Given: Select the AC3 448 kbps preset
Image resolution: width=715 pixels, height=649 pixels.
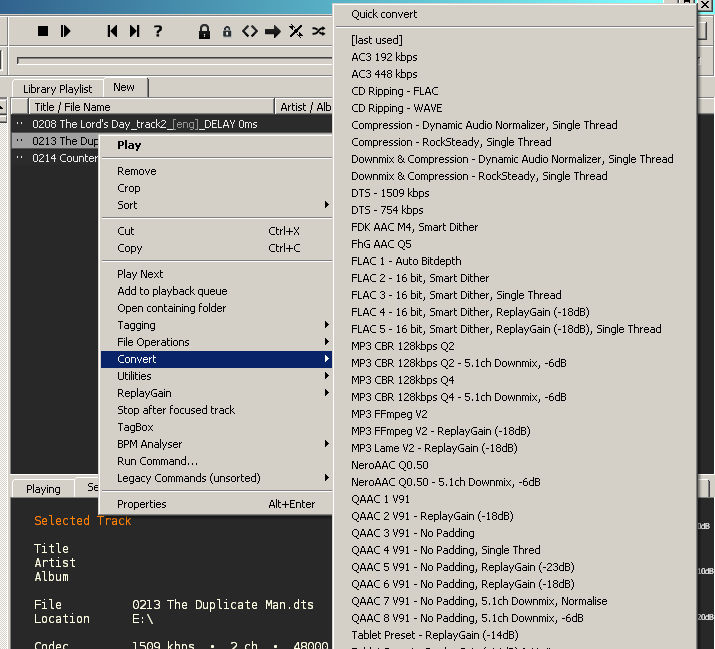Looking at the screenshot, I should 514,74.
